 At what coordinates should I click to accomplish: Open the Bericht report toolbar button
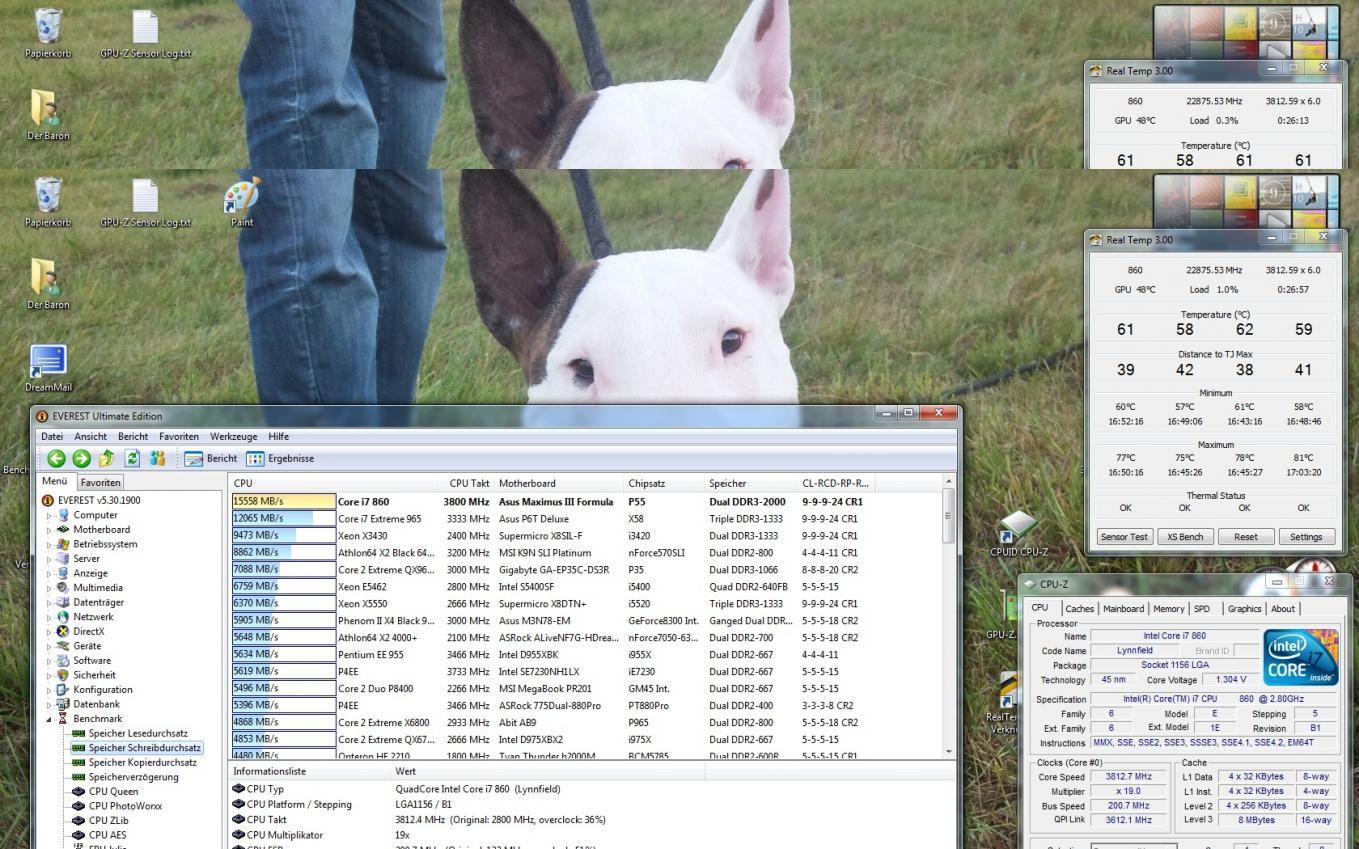(x=210, y=458)
